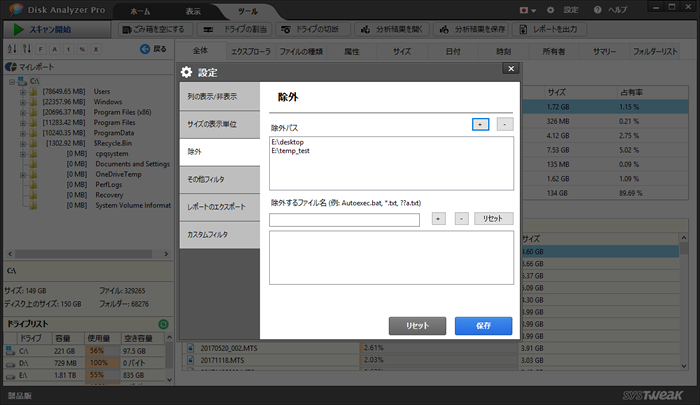Expand the Program Files (x86) node
This screenshot has height=405, width=700.
[23, 113]
